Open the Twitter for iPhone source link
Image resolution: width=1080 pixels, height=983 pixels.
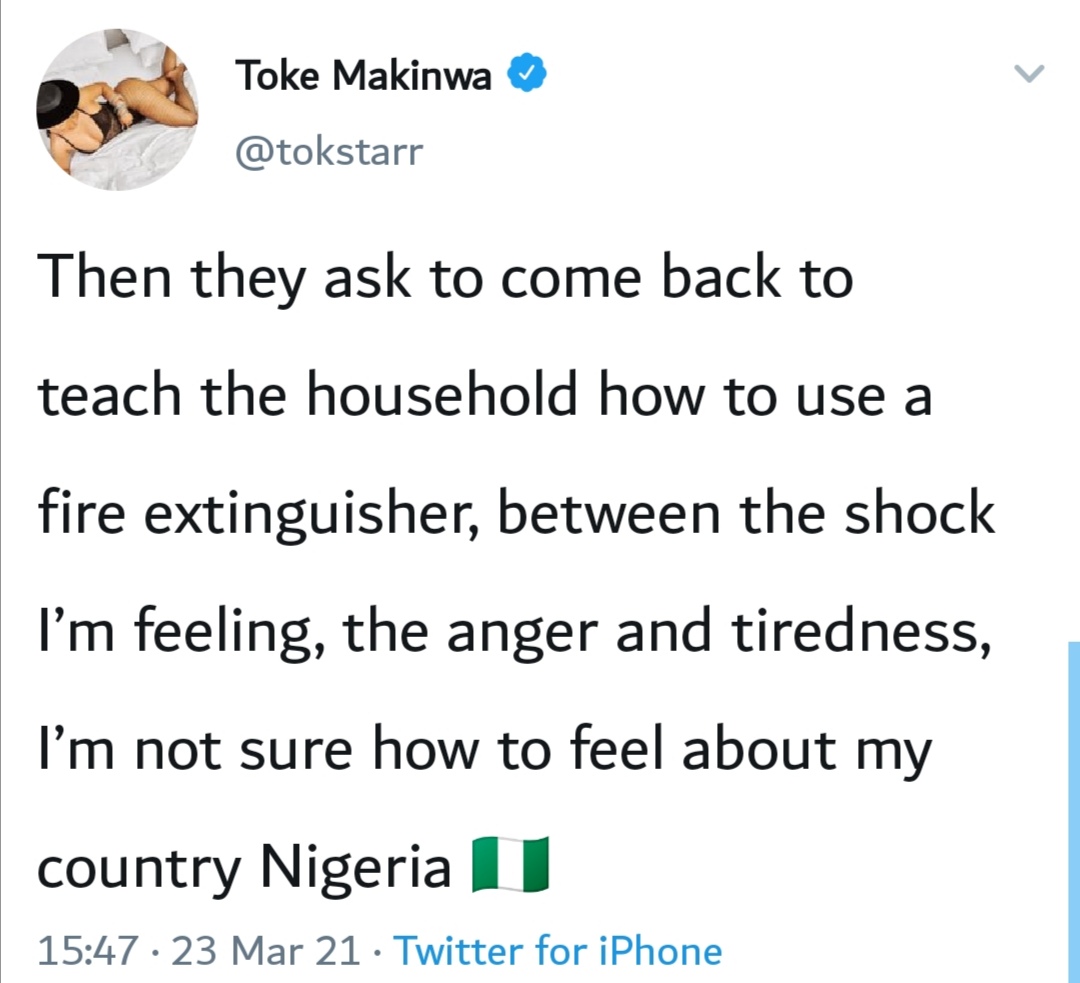(x=558, y=950)
